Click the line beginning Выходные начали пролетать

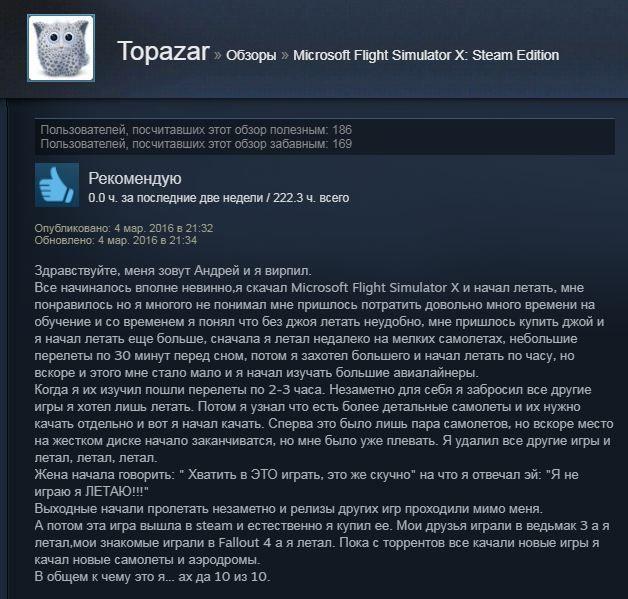pos(288,509)
